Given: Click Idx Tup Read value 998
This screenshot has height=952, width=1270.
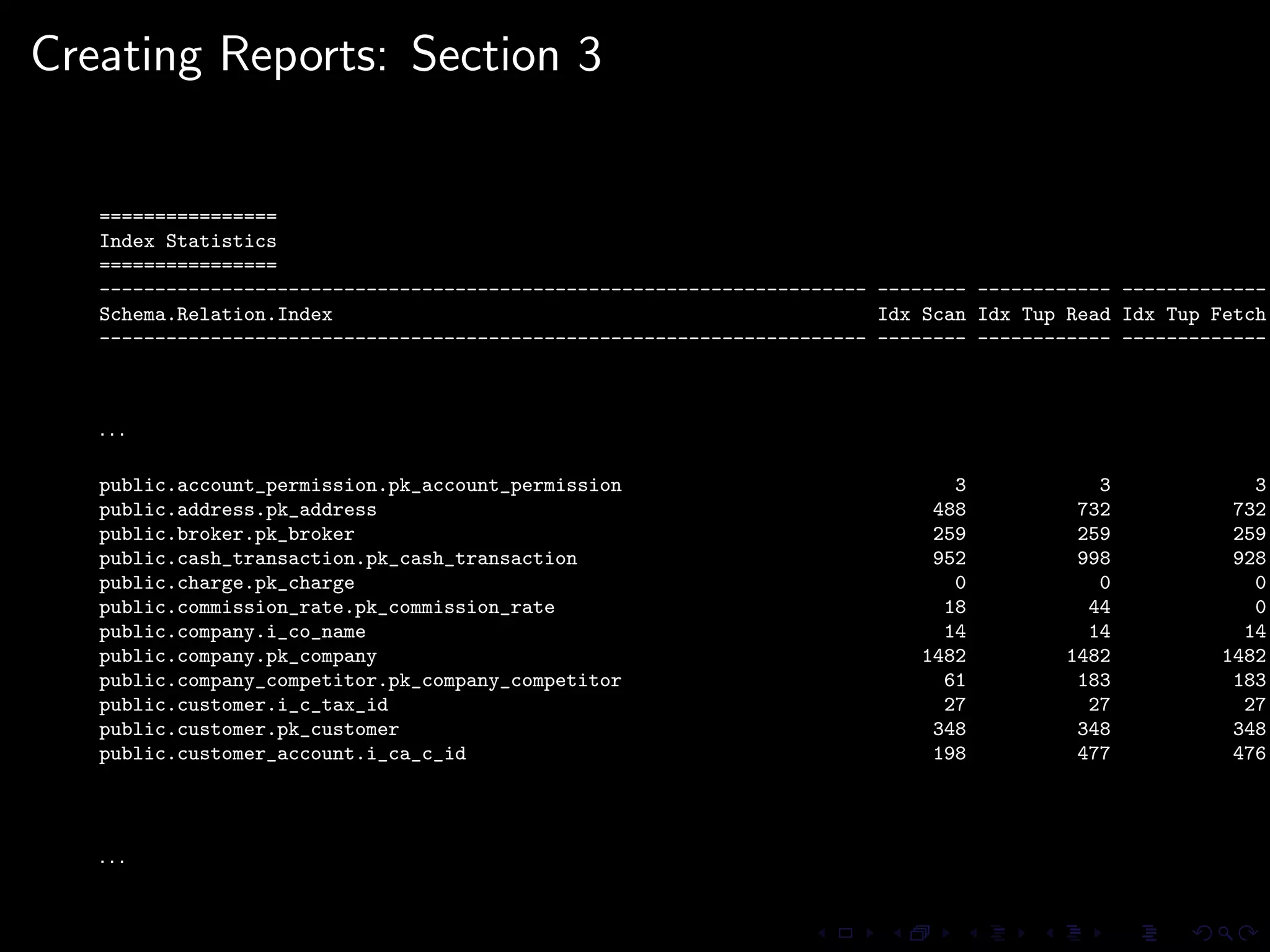Looking at the screenshot, I should (1094, 558).
